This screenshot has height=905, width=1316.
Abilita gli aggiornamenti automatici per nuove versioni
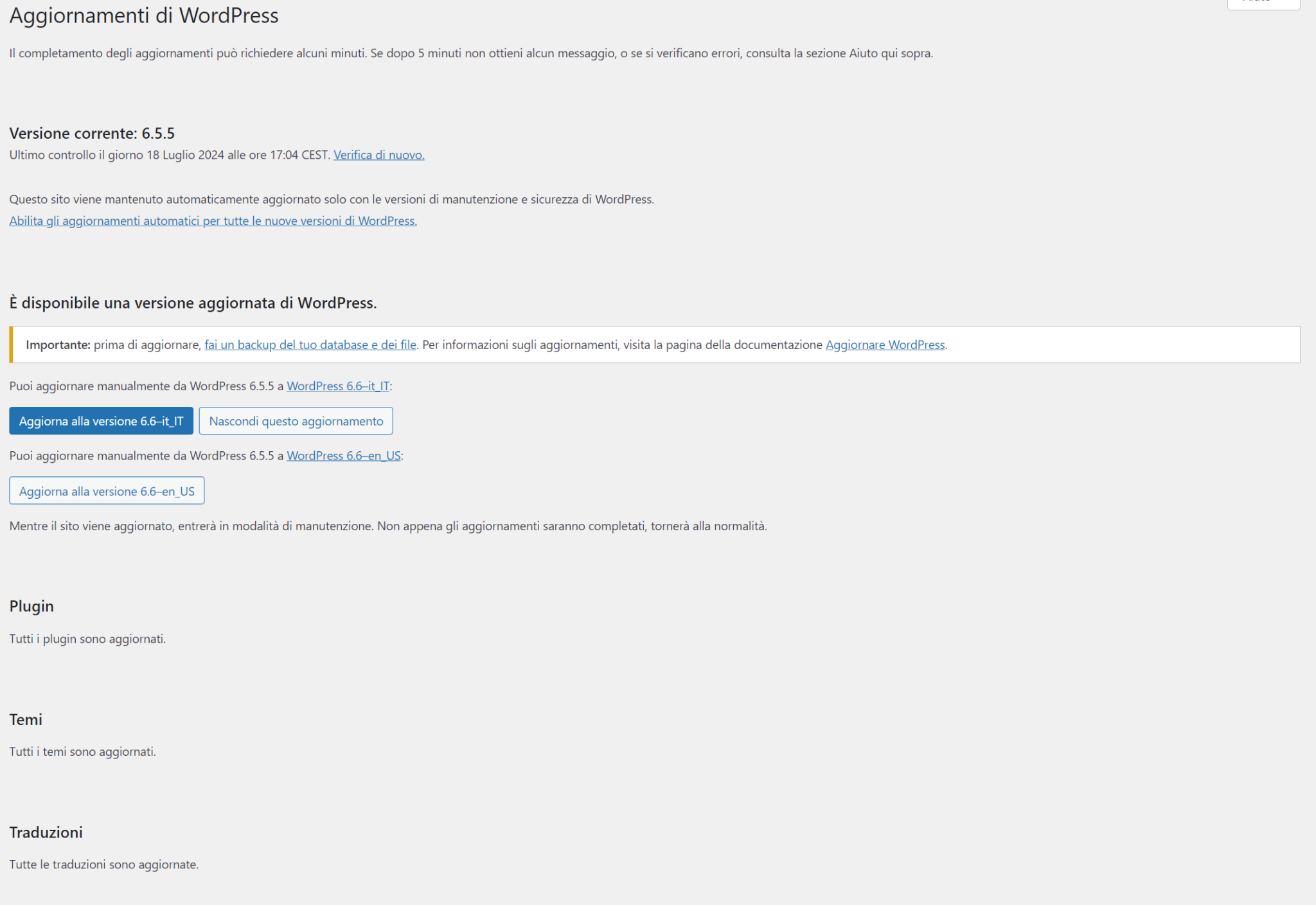click(x=213, y=220)
